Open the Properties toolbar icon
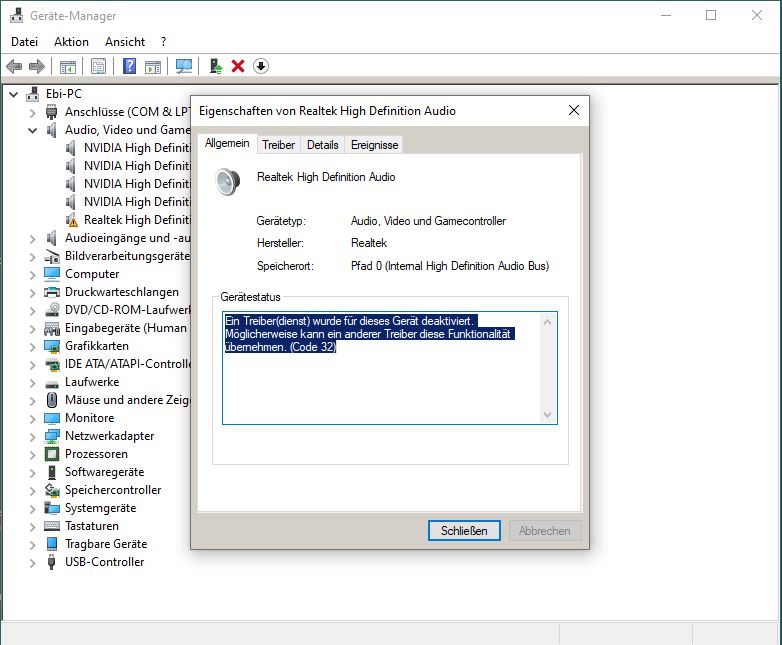782x645 pixels. pyautogui.click(x=98, y=66)
